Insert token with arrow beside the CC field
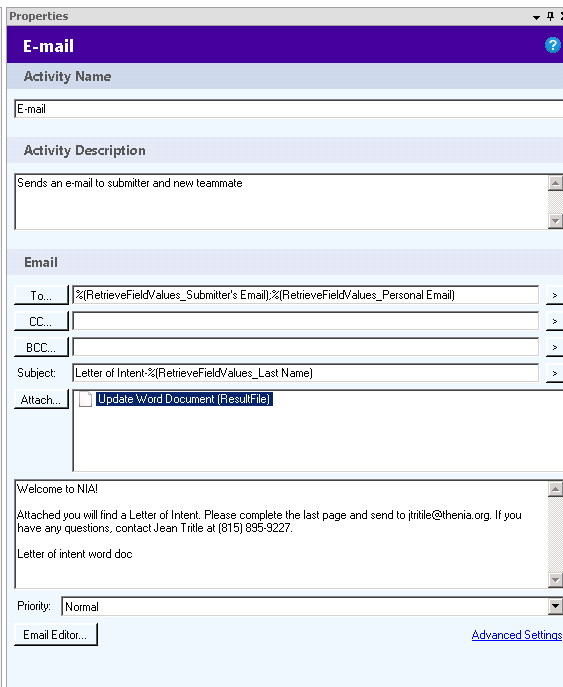563x687 pixels. (x=555, y=321)
